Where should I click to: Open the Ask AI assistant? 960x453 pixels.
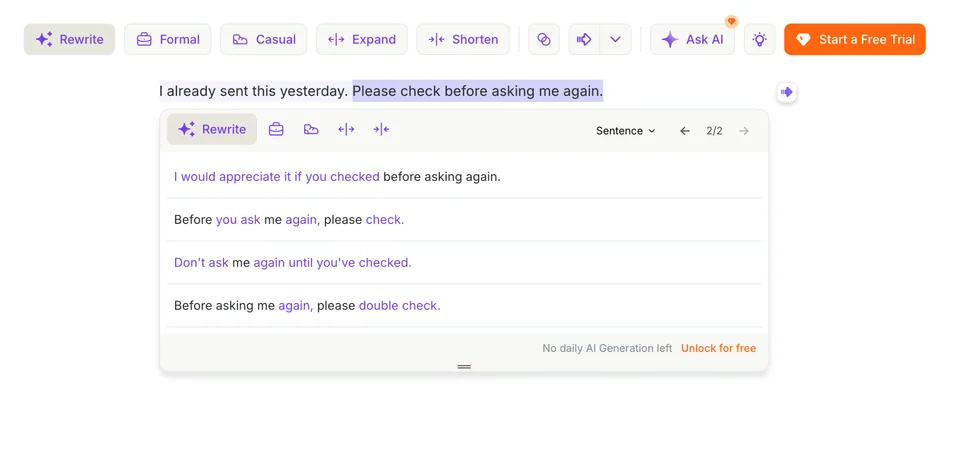pyautogui.click(x=692, y=39)
